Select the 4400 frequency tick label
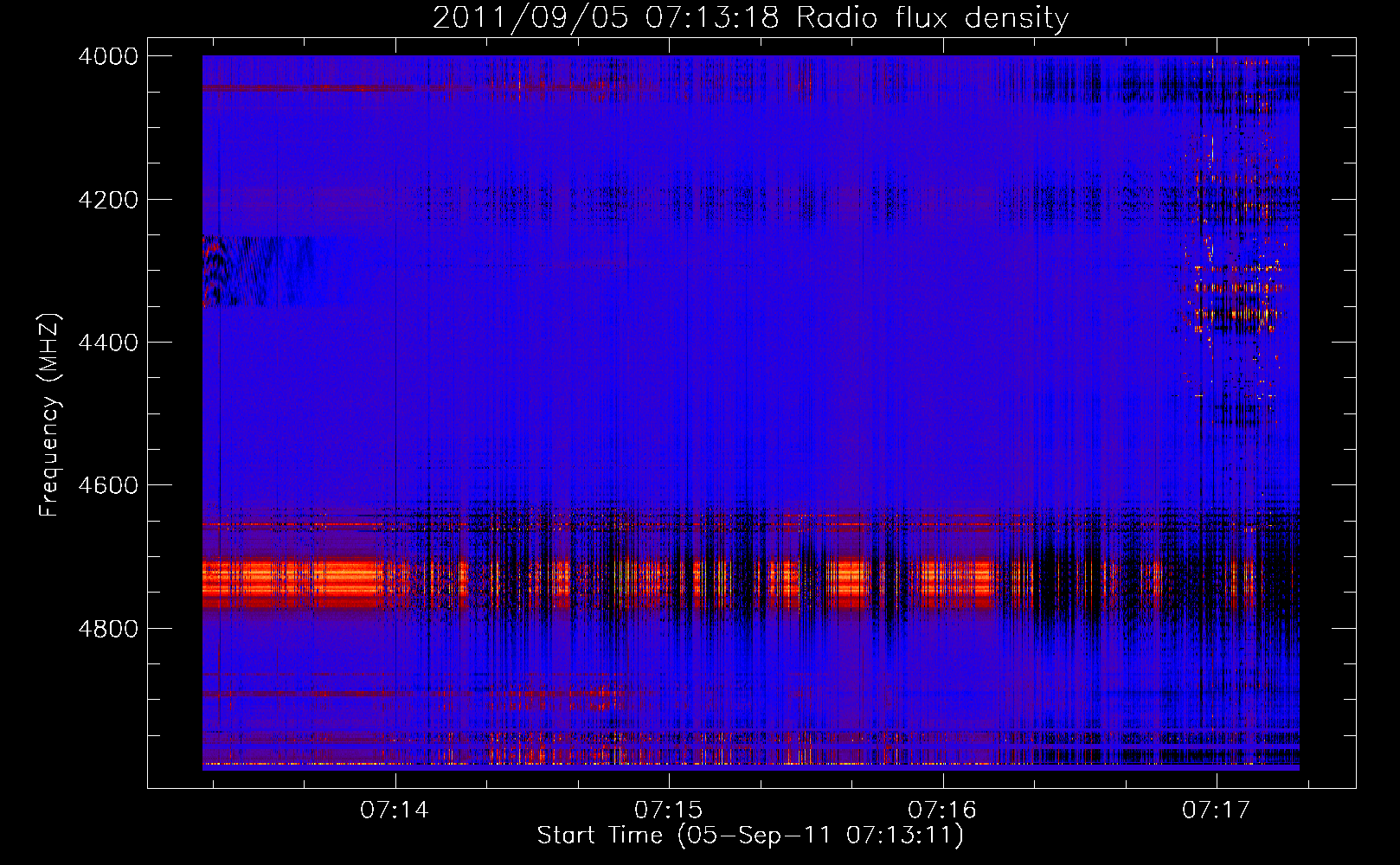This screenshot has width=1400, height=865. pos(108,343)
